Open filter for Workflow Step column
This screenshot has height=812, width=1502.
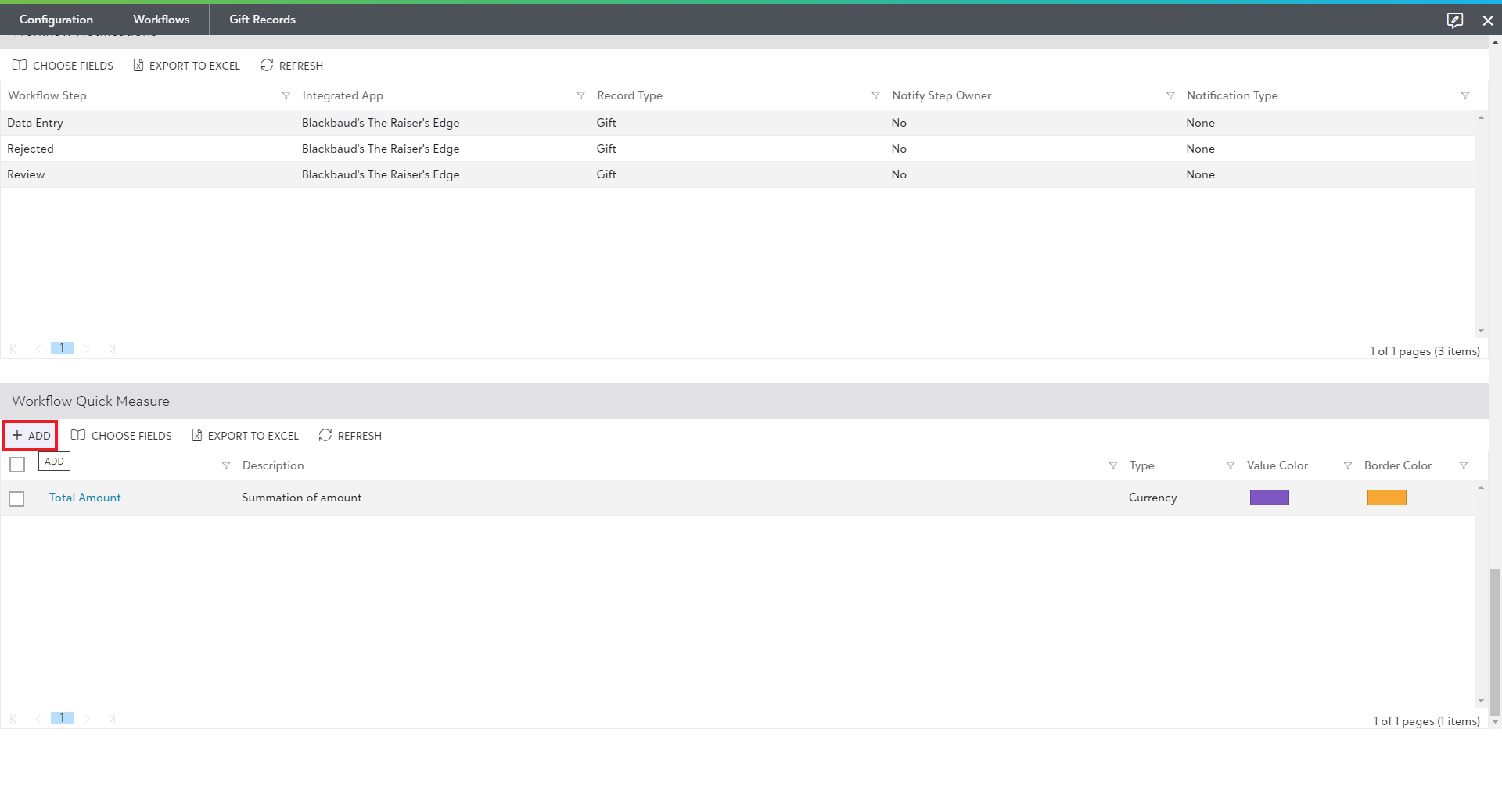coord(286,95)
